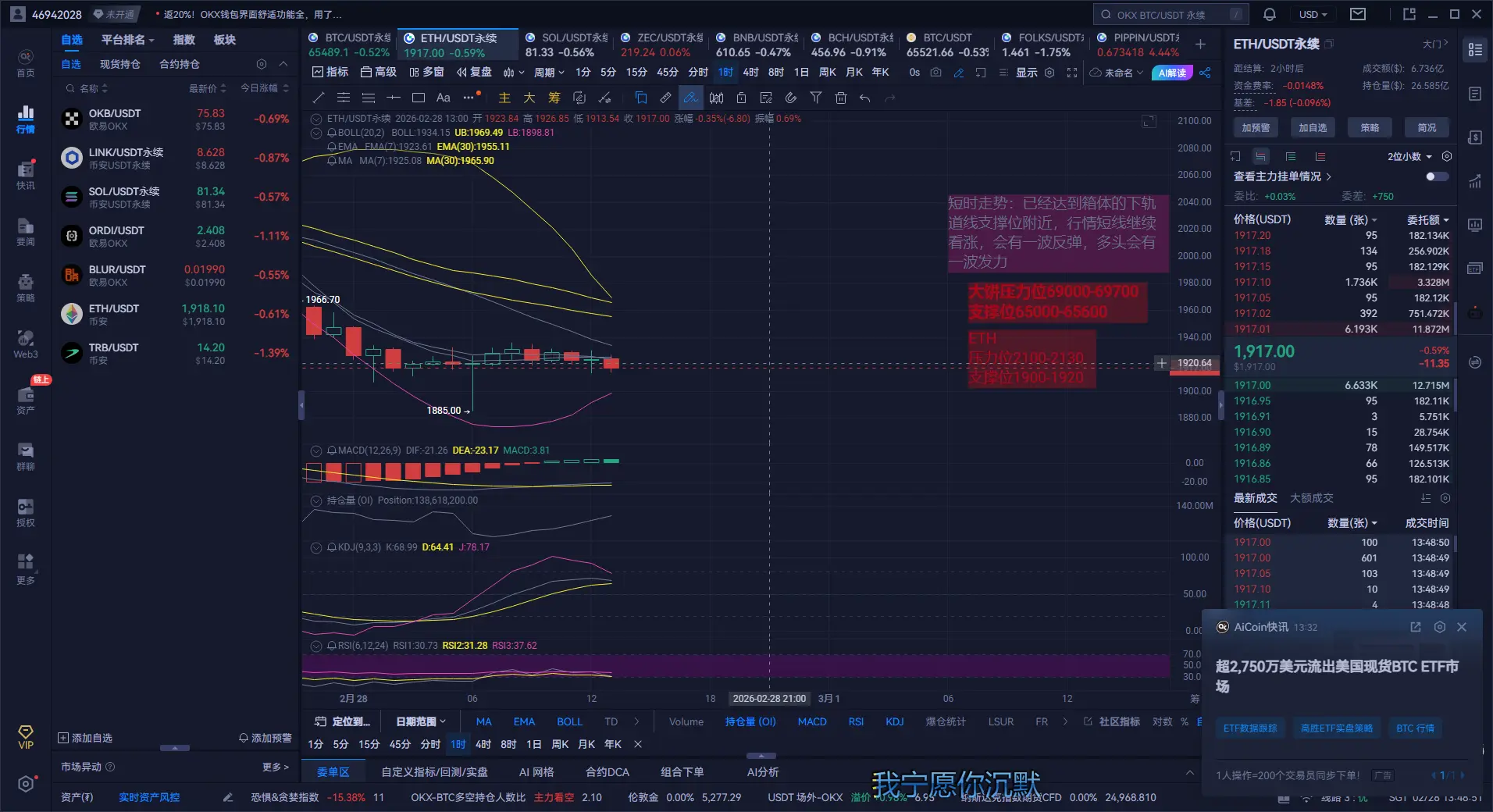Open the notification bell in title bar

point(1270,14)
